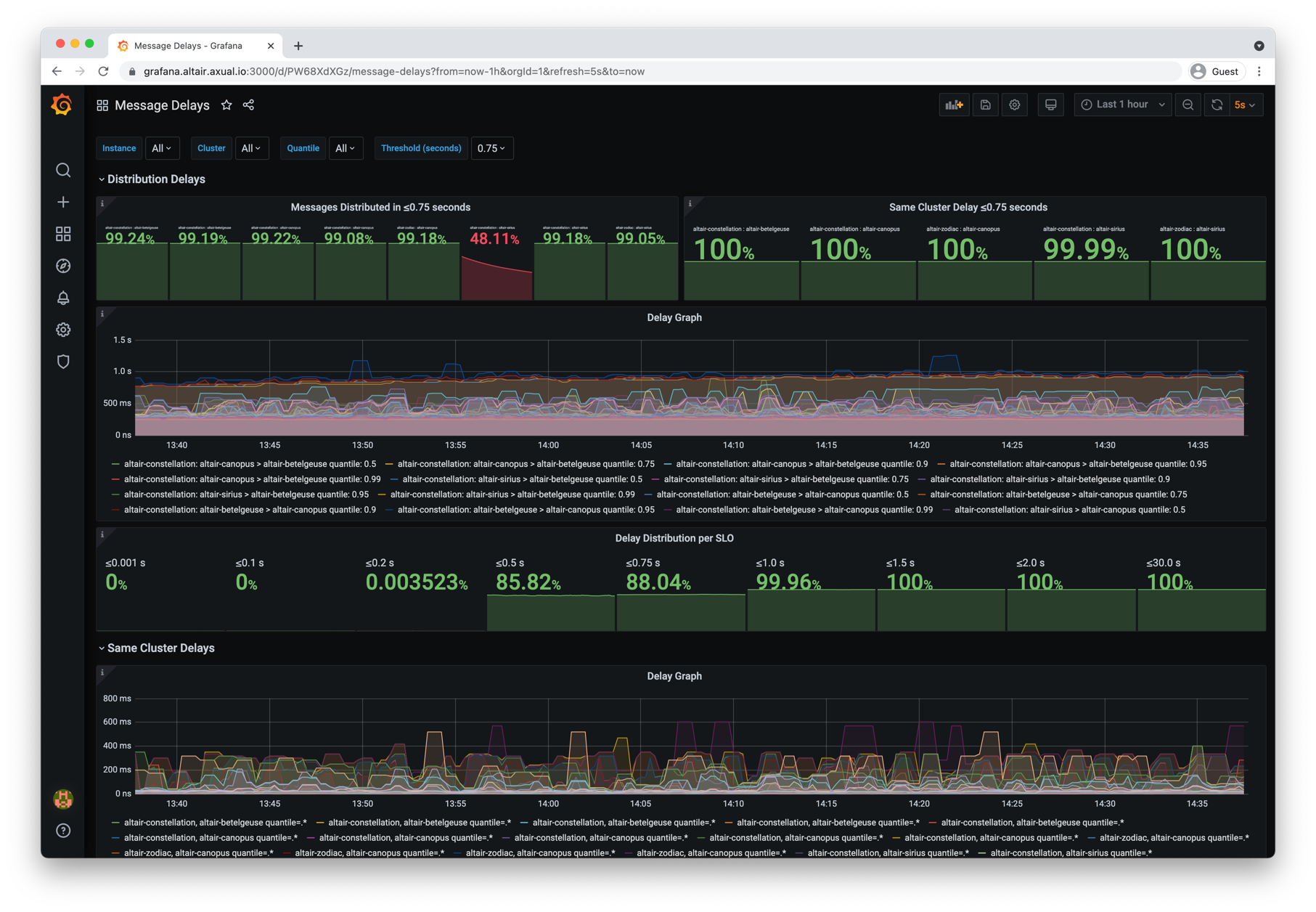Save dashboard using disk icon
1316x912 pixels.
(985, 105)
